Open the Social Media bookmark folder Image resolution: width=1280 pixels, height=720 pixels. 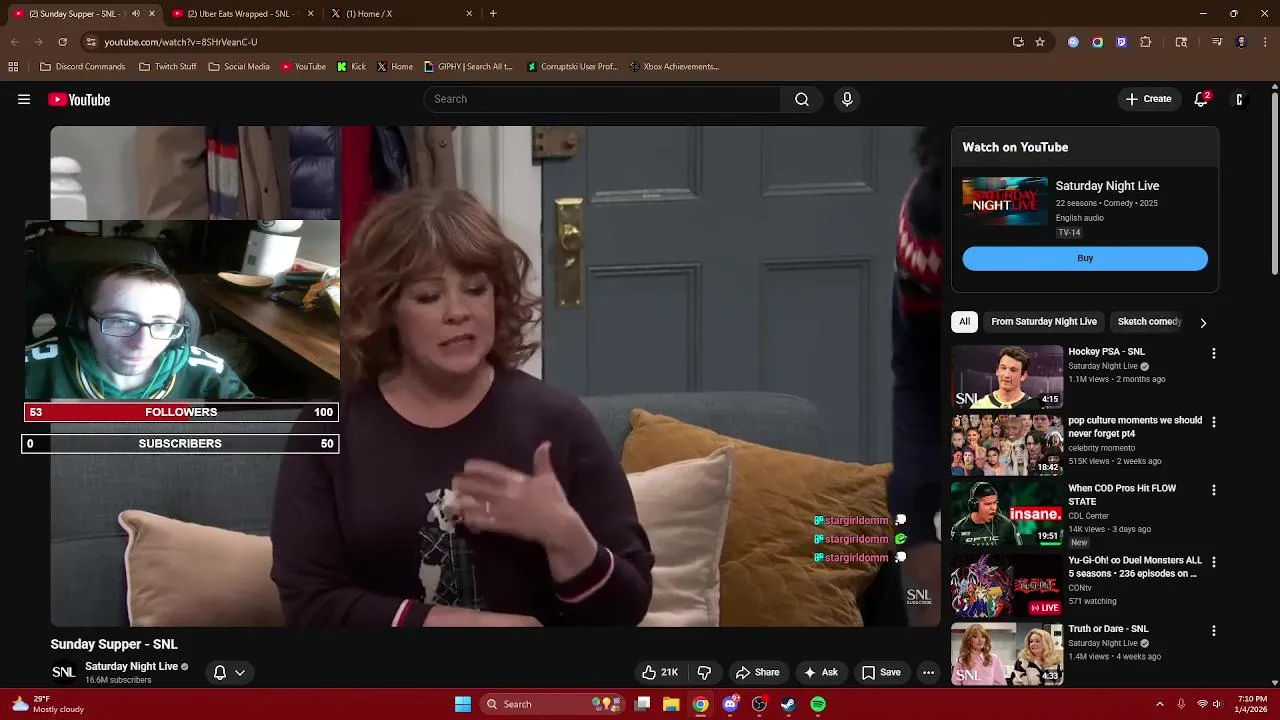239,67
